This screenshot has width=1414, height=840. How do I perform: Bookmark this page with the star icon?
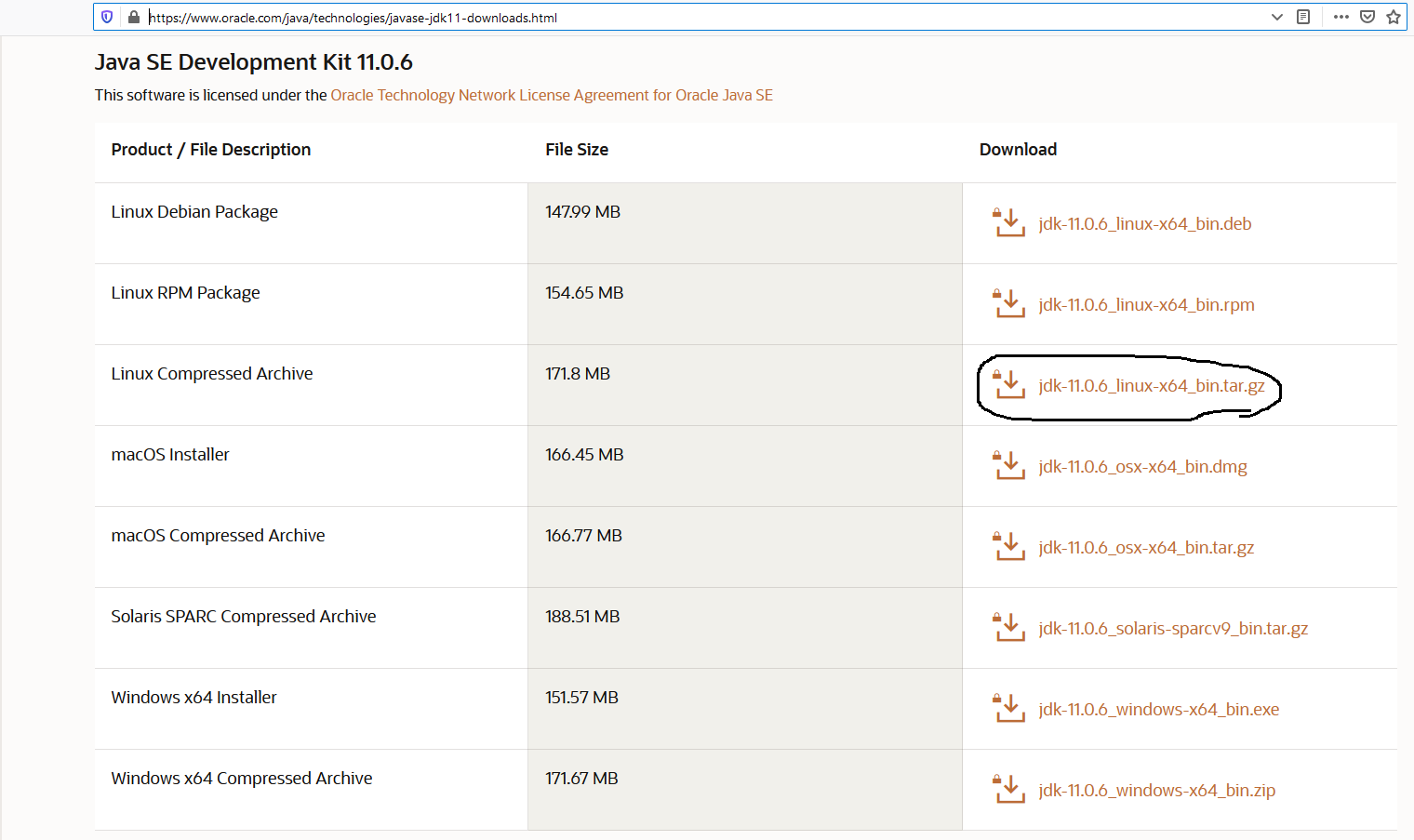[x=1394, y=17]
